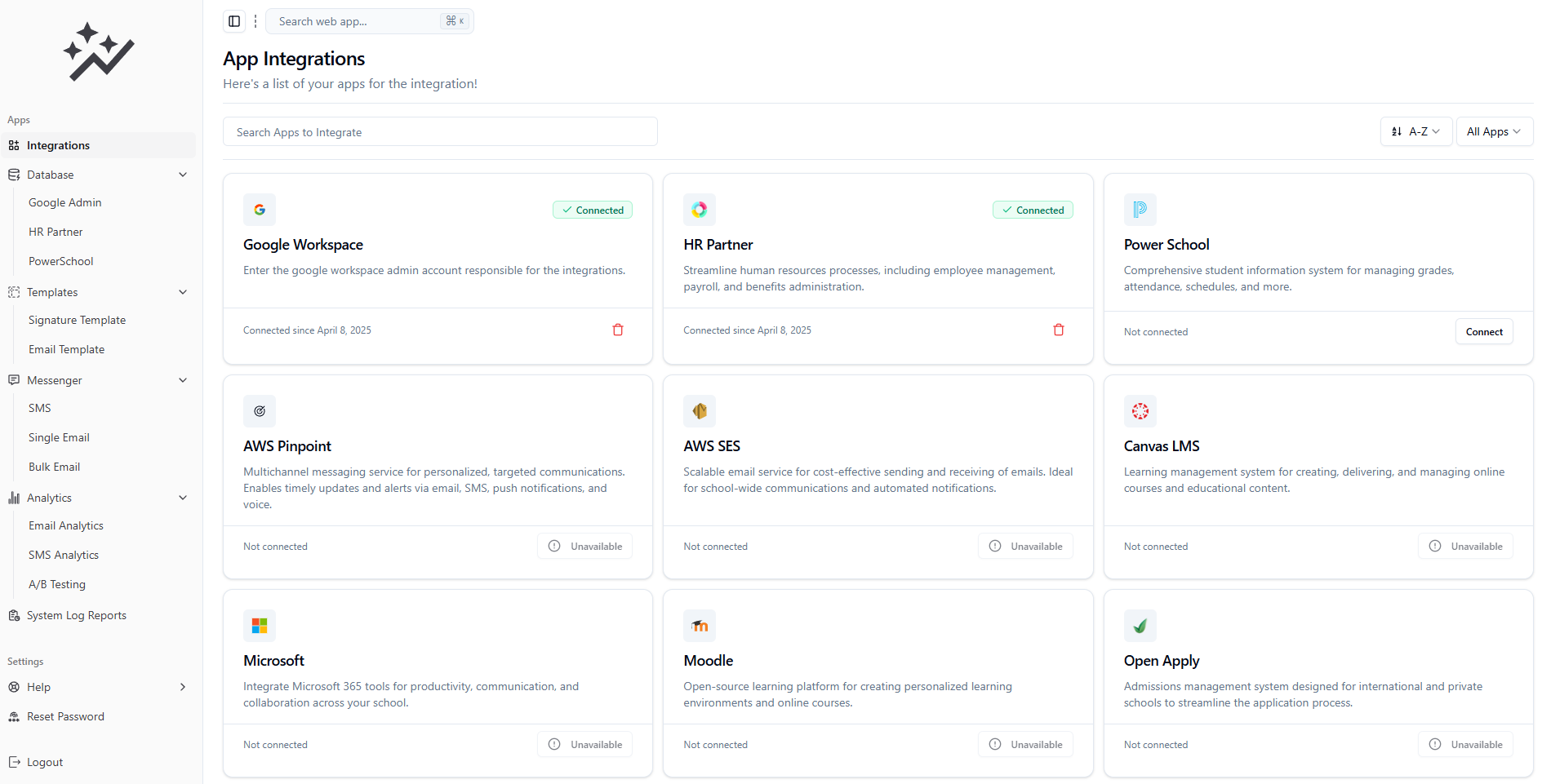Open A/B Testing
This screenshot has height=784, width=1542.
[57, 584]
